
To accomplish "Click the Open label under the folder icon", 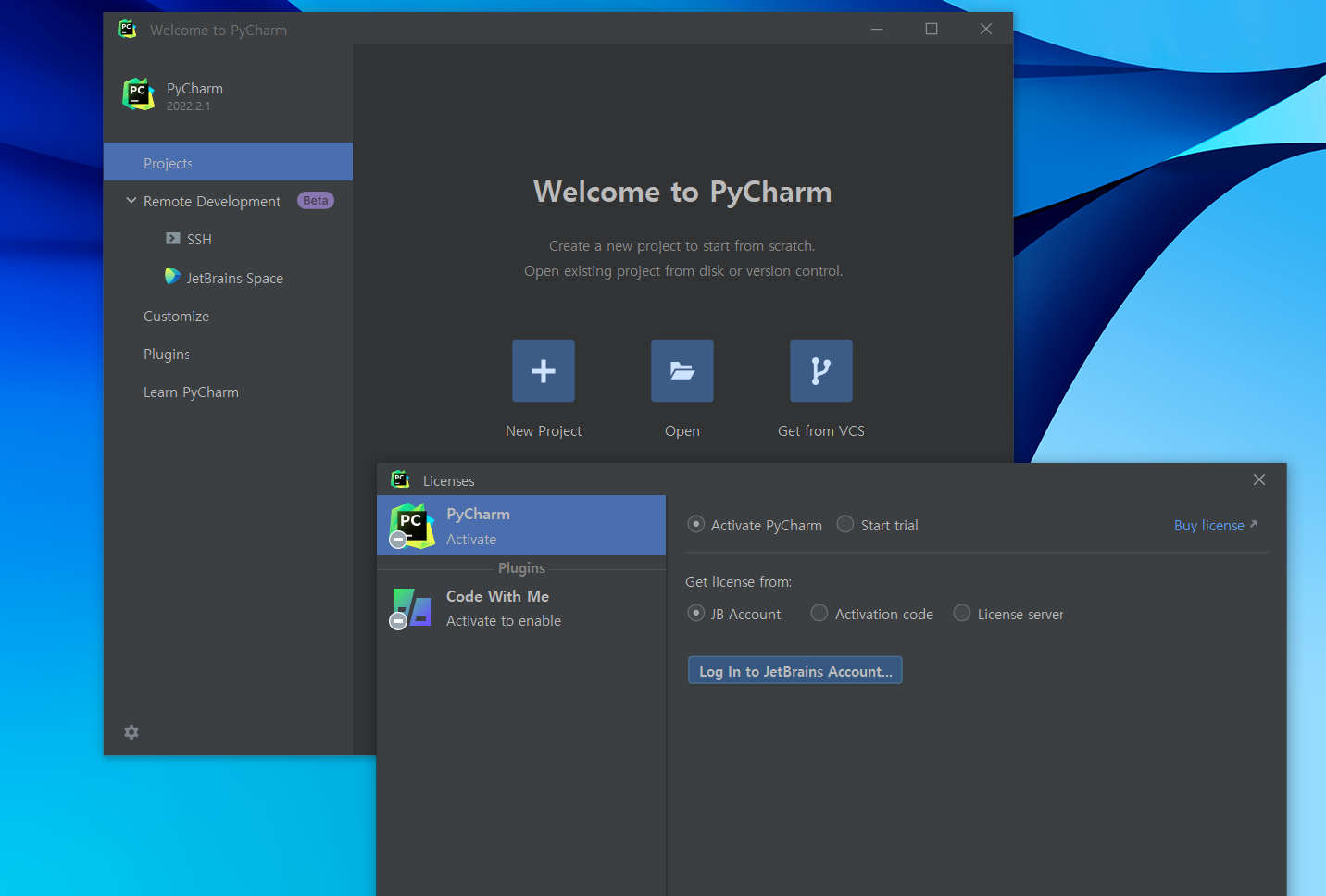I will tap(682, 431).
